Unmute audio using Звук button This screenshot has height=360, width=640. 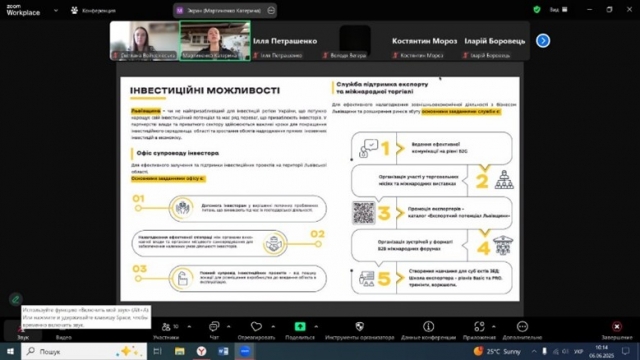tap(23, 331)
